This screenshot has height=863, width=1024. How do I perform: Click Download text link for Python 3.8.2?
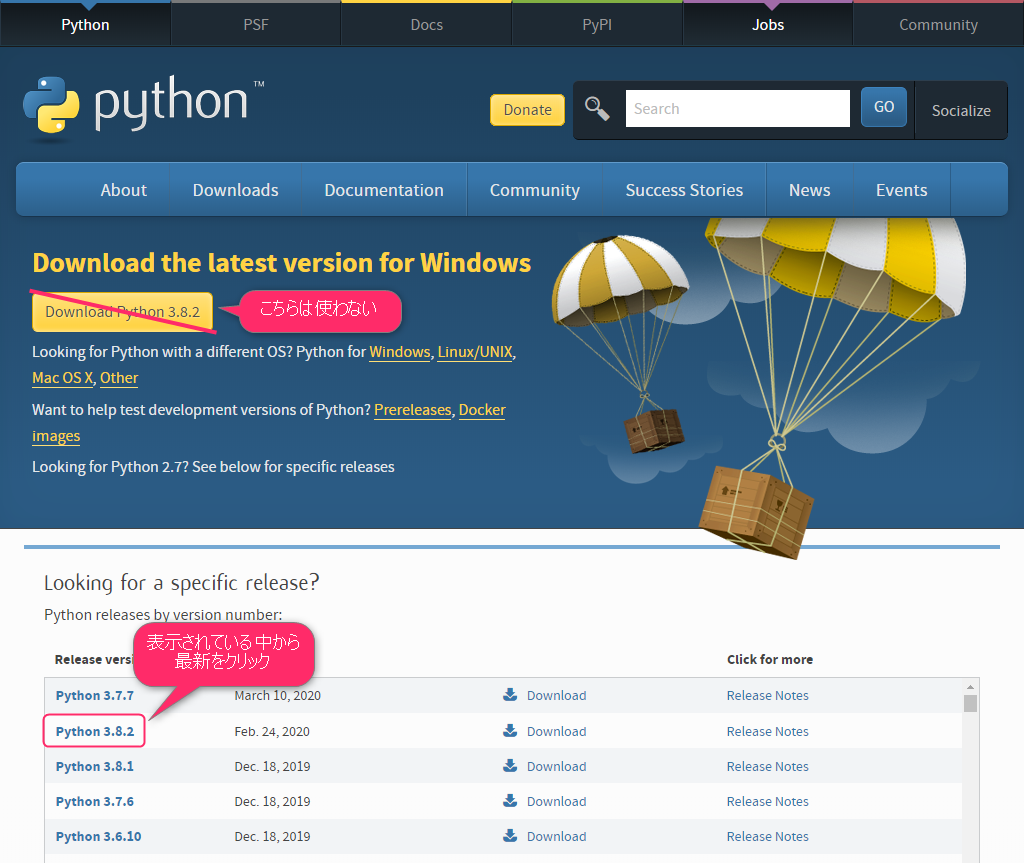pos(556,731)
